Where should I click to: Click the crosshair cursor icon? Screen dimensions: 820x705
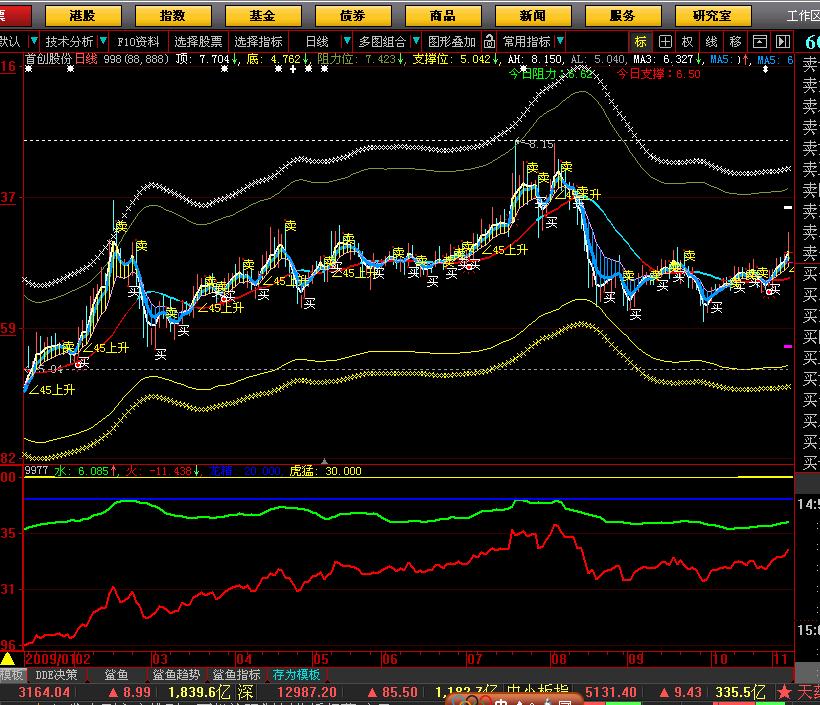pos(665,41)
